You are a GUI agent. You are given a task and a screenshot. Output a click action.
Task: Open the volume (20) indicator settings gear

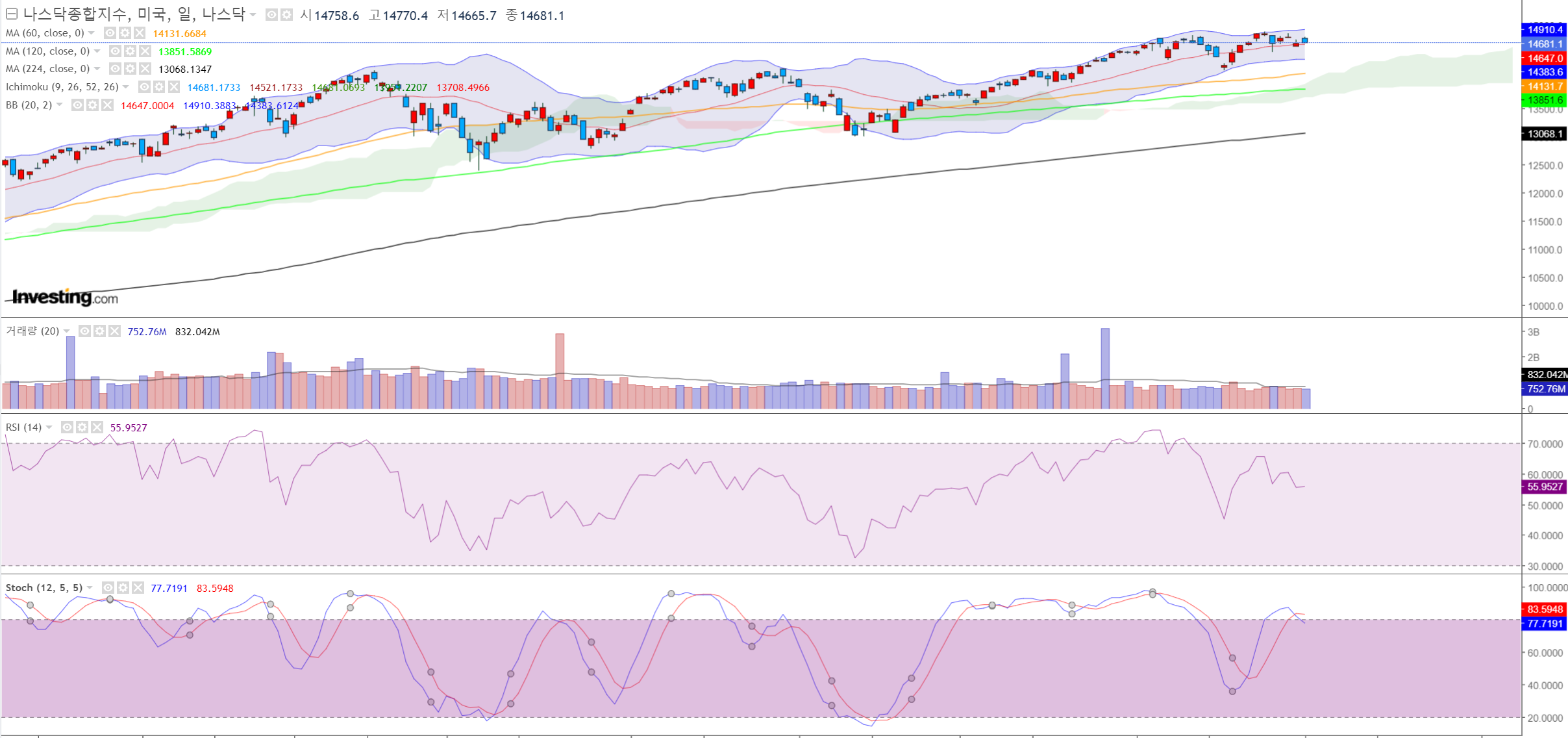(x=99, y=331)
